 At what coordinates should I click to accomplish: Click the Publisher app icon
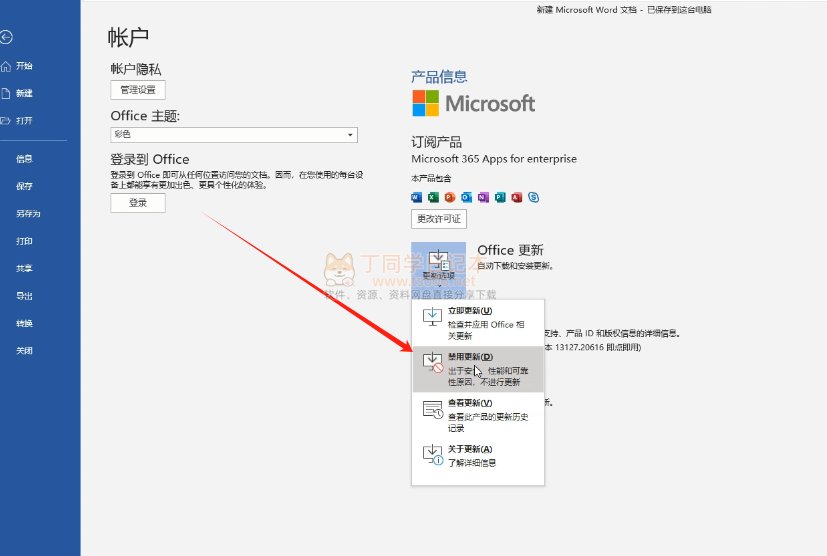coord(500,197)
